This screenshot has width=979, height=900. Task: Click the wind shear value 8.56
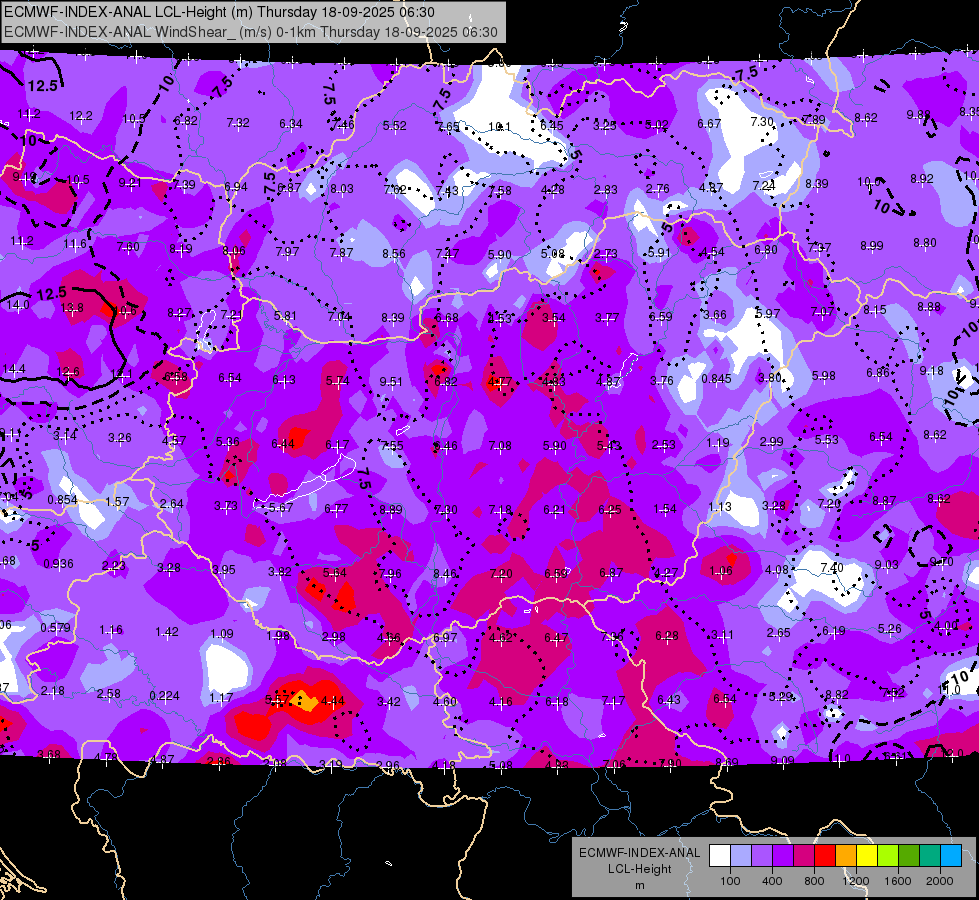click(394, 254)
